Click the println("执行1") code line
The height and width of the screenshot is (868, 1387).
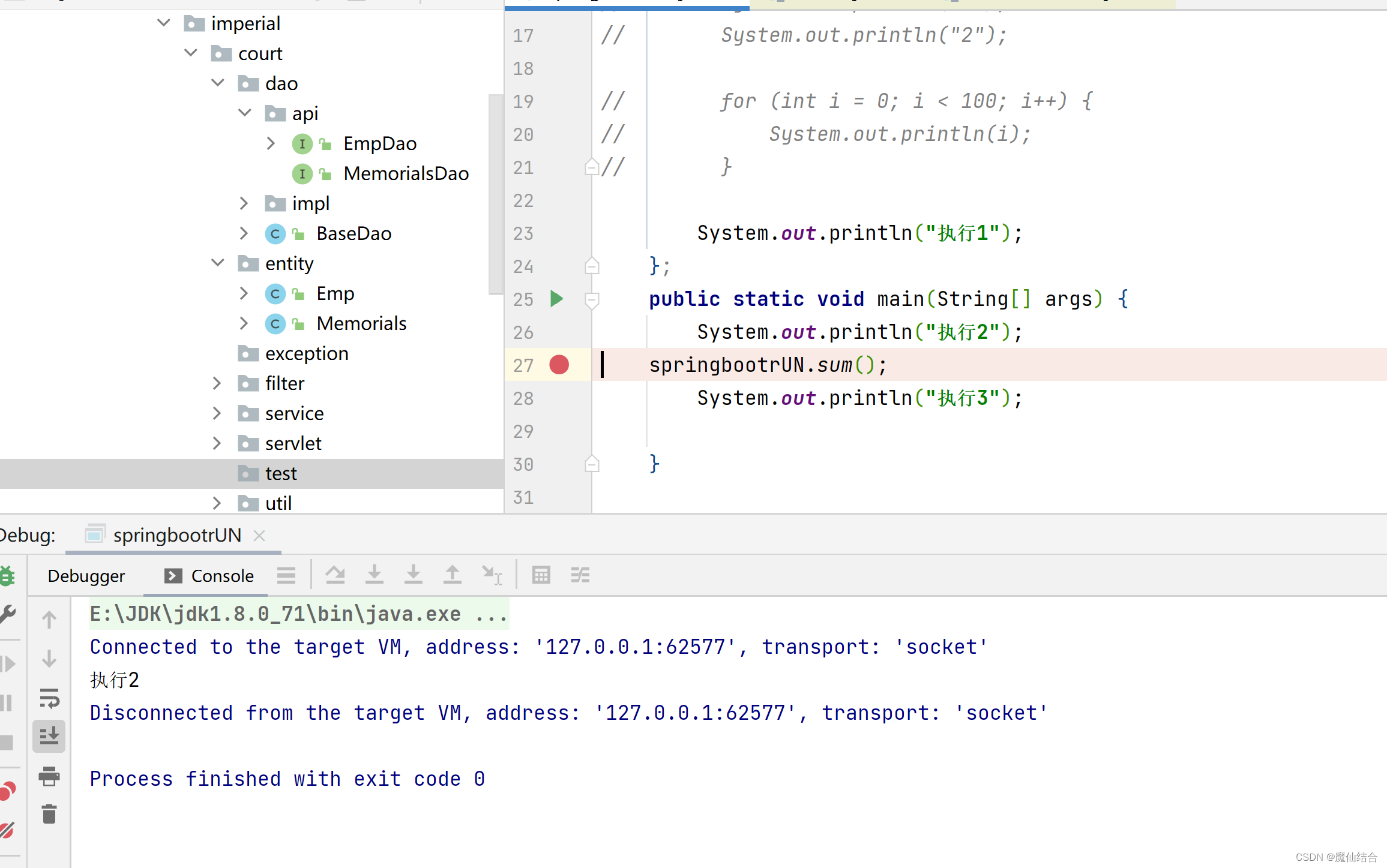tap(860, 233)
